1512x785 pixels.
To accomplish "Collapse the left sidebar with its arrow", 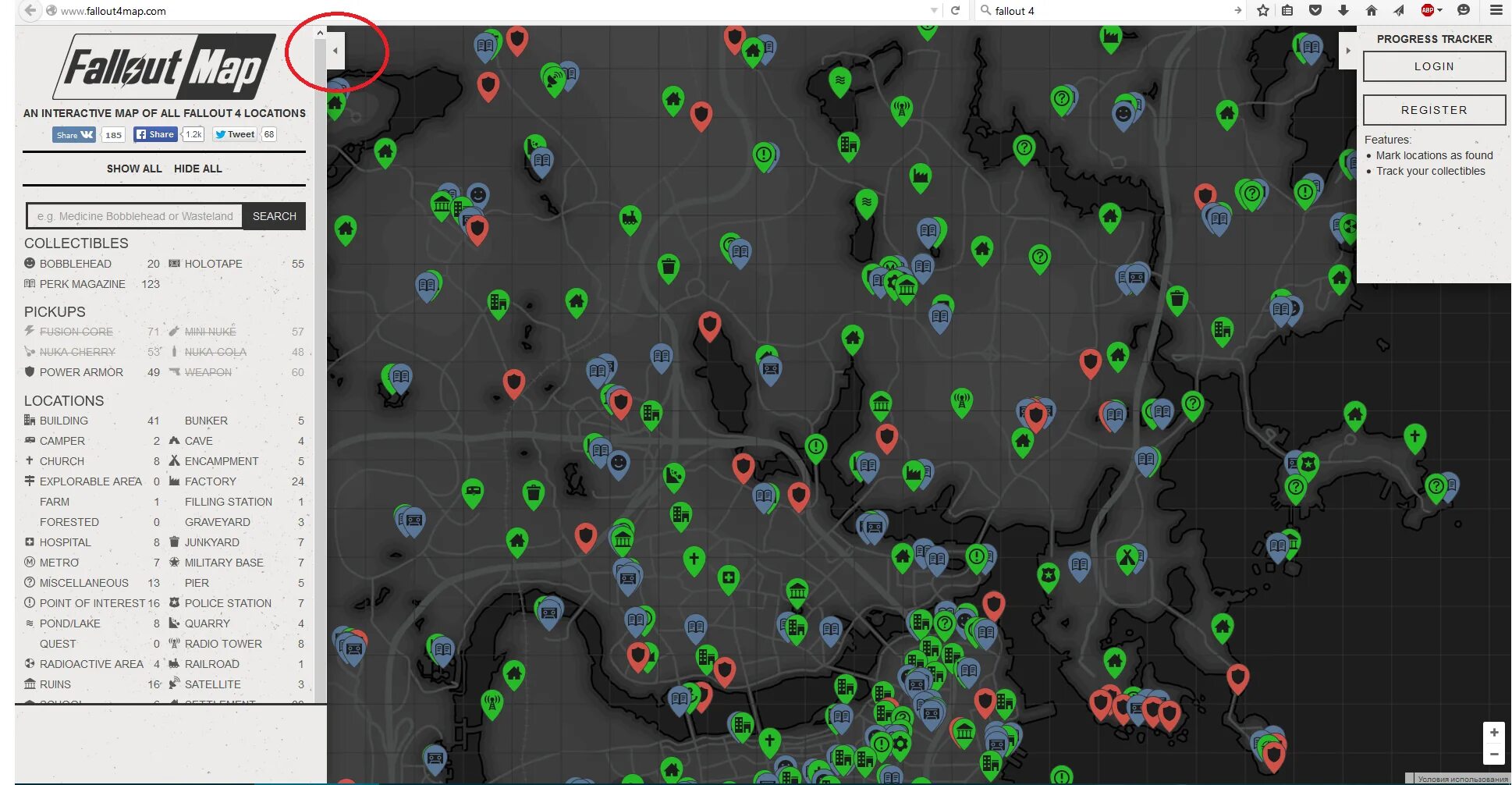I will pyautogui.click(x=335, y=51).
